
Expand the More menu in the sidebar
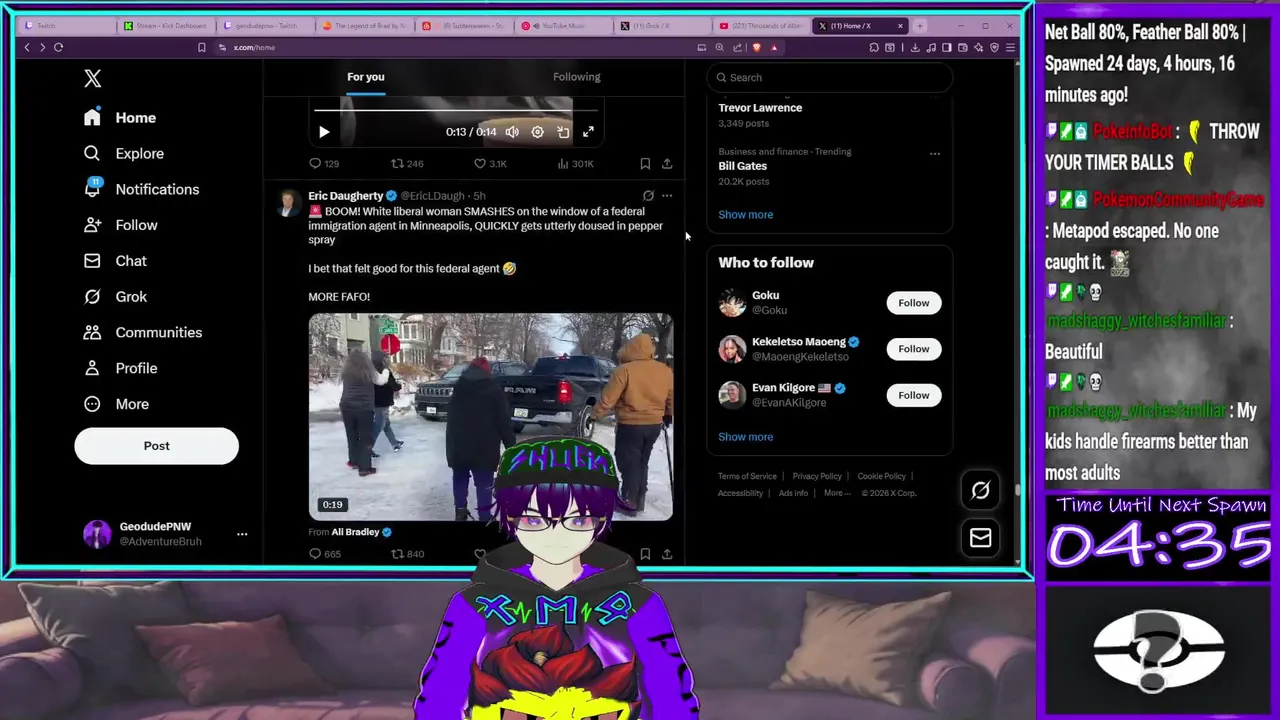tap(116, 404)
